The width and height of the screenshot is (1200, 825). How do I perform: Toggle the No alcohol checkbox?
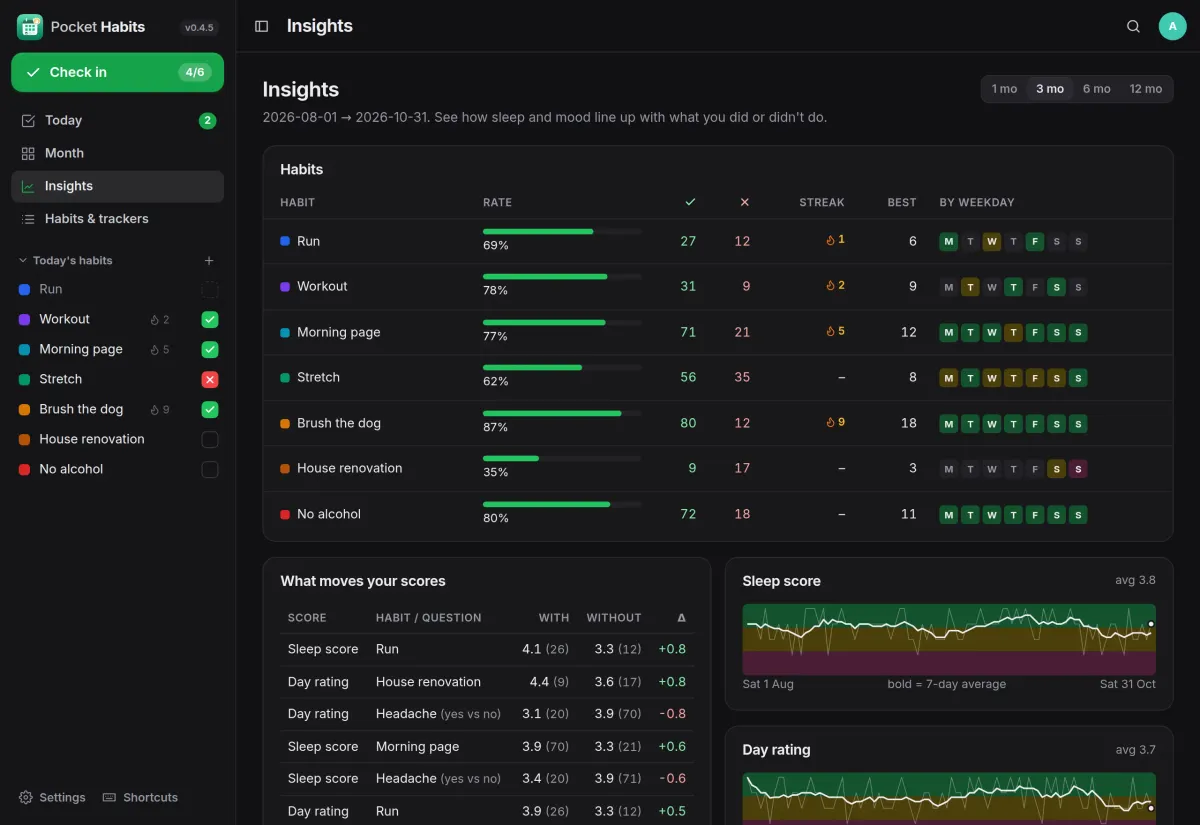210,470
